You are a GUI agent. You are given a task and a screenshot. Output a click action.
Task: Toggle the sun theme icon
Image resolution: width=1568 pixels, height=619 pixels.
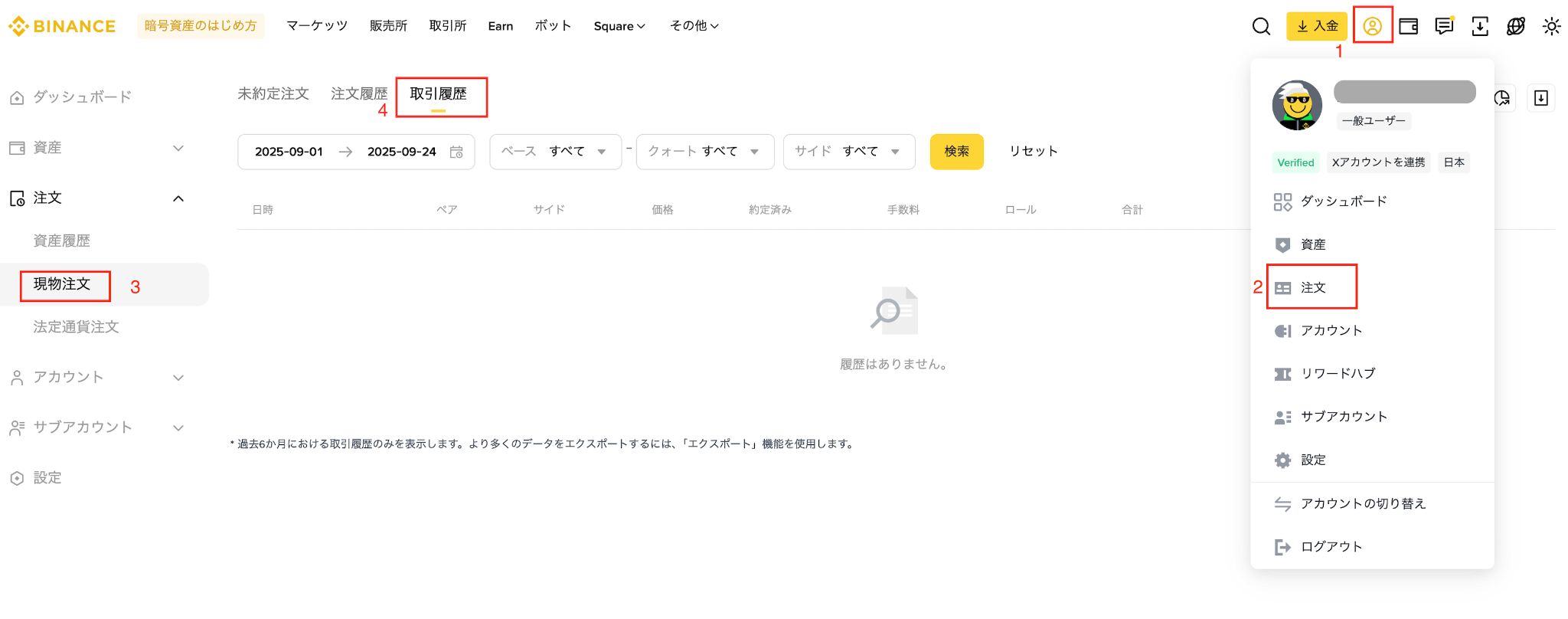(1552, 26)
